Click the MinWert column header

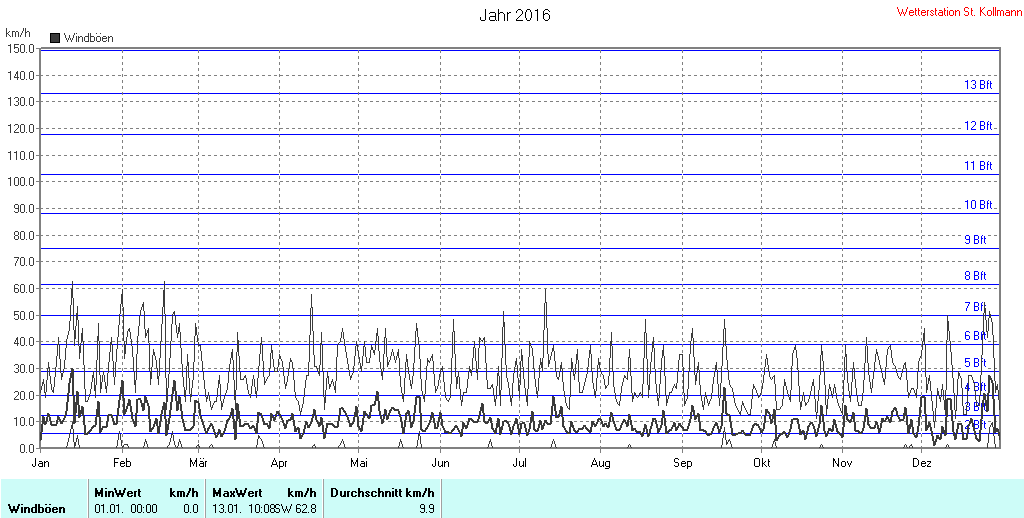(x=118, y=493)
